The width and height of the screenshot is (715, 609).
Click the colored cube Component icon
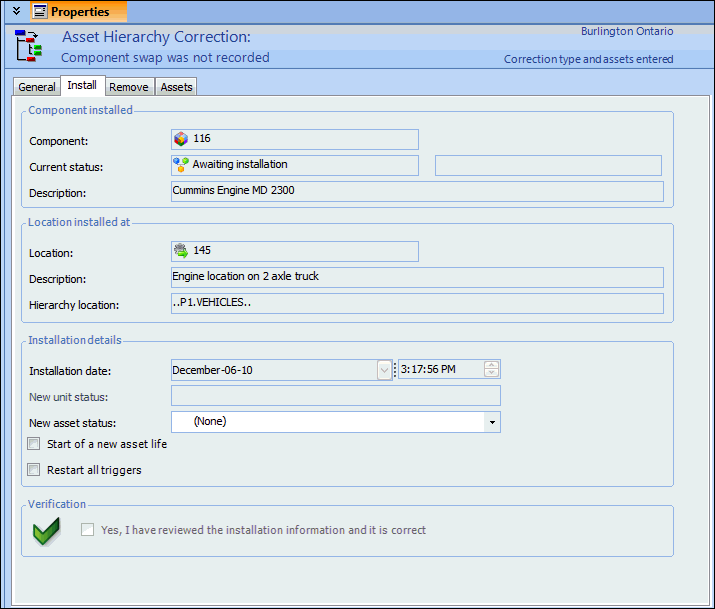(181, 139)
